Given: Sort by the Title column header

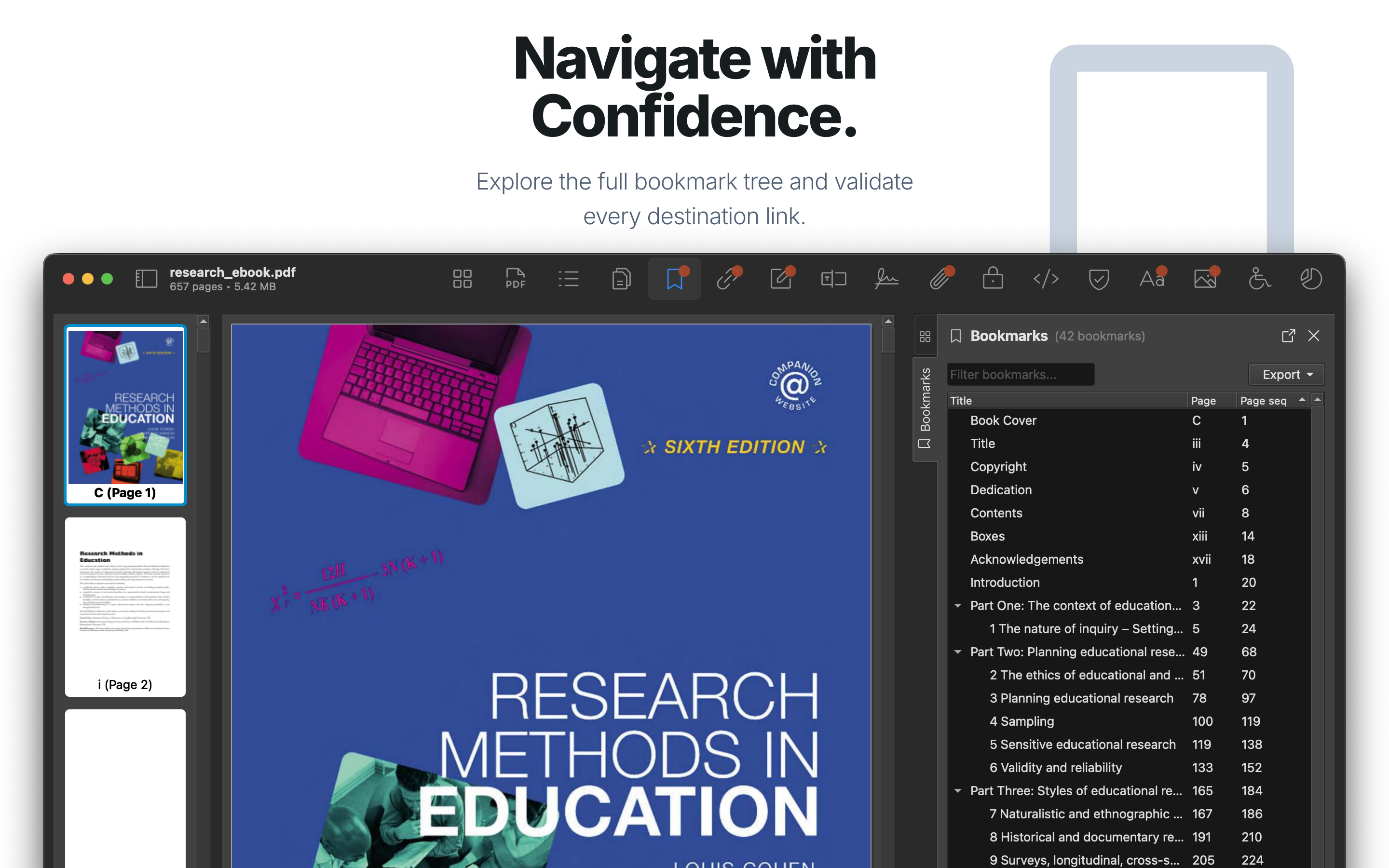Looking at the screenshot, I should point(1066,401).
